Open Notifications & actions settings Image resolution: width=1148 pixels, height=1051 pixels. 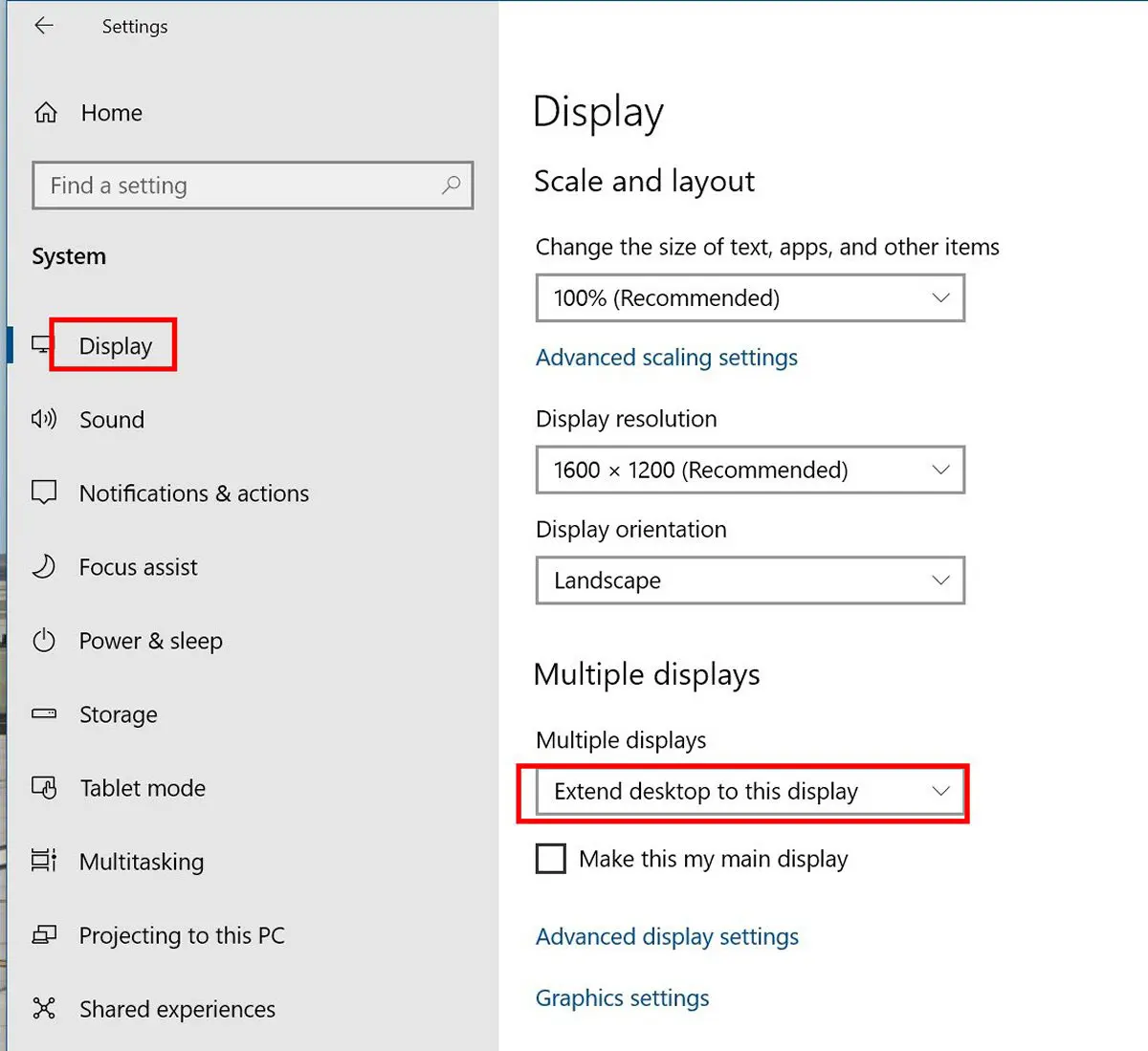(194, 493)
